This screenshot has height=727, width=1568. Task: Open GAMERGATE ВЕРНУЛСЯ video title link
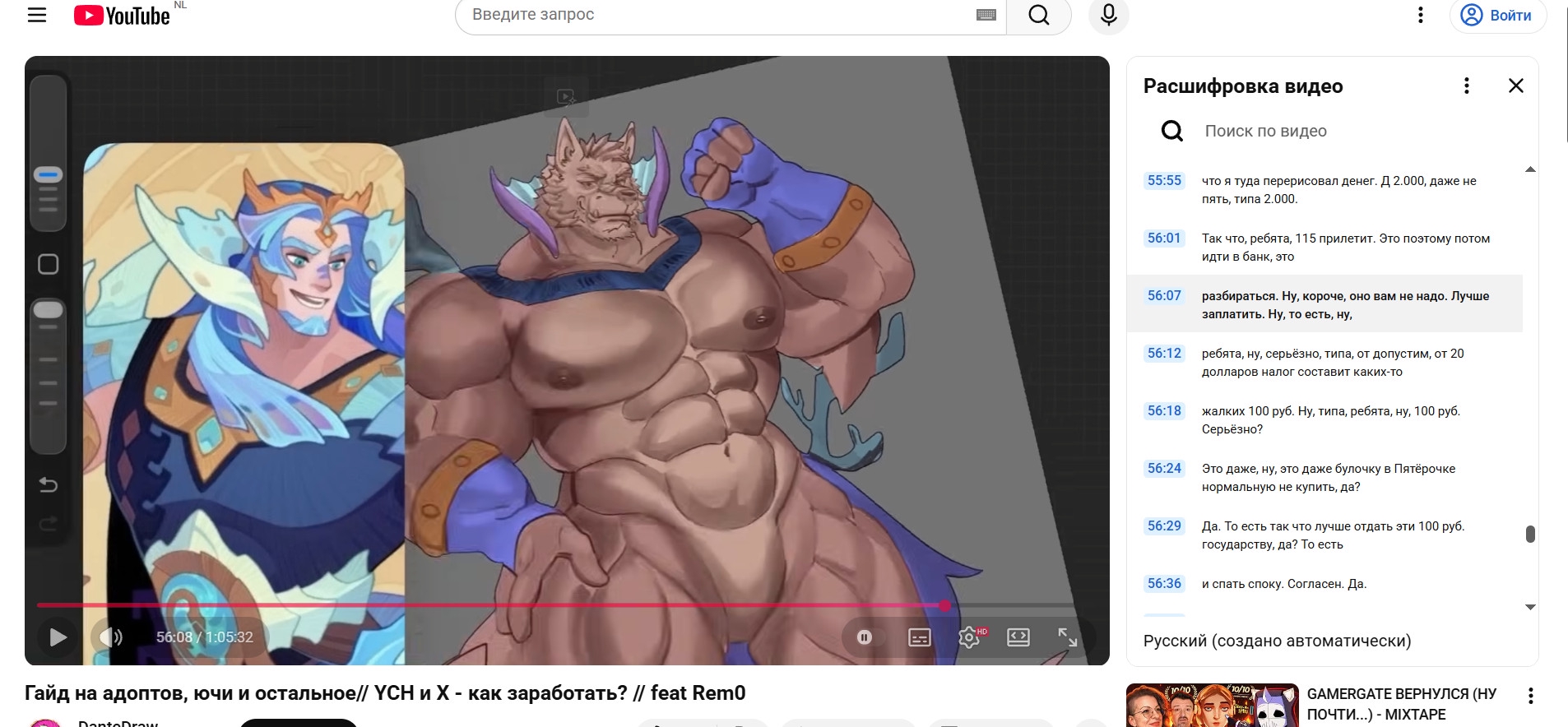click(1401, 704)
